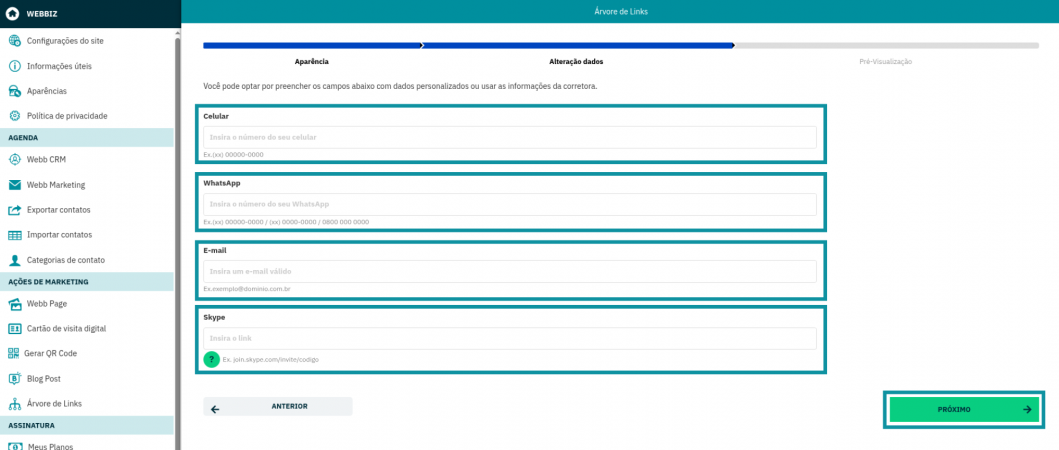Click the Gerar QR Code icon

point(15,353)
